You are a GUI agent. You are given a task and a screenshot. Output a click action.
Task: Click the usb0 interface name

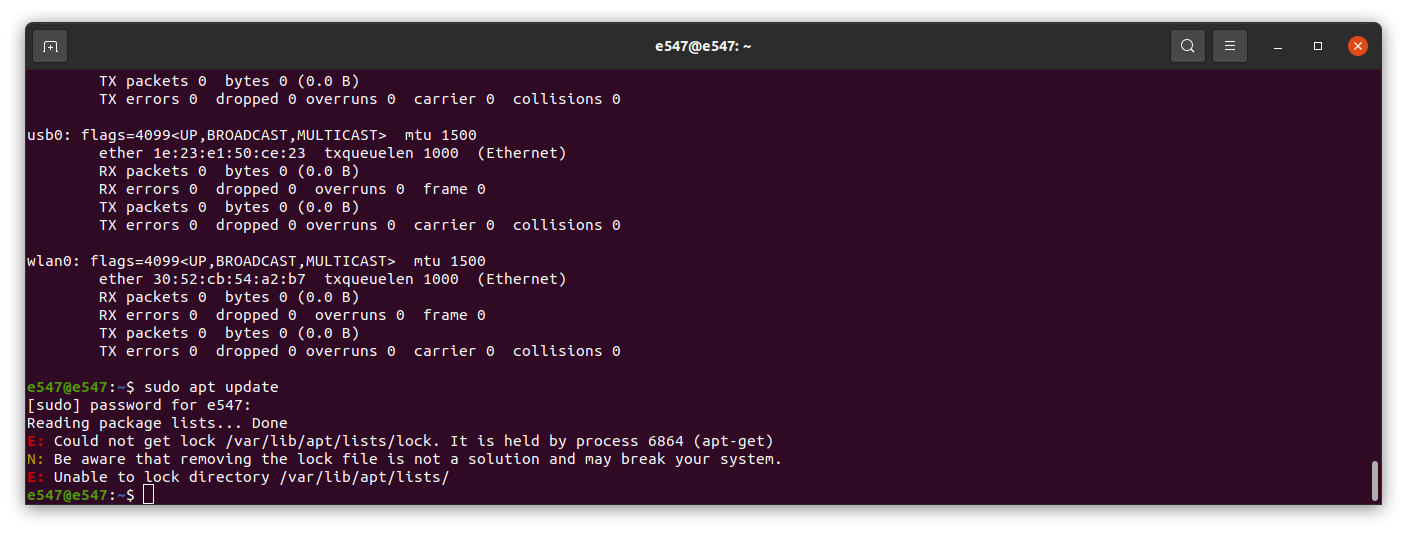[x=45, y=135]
